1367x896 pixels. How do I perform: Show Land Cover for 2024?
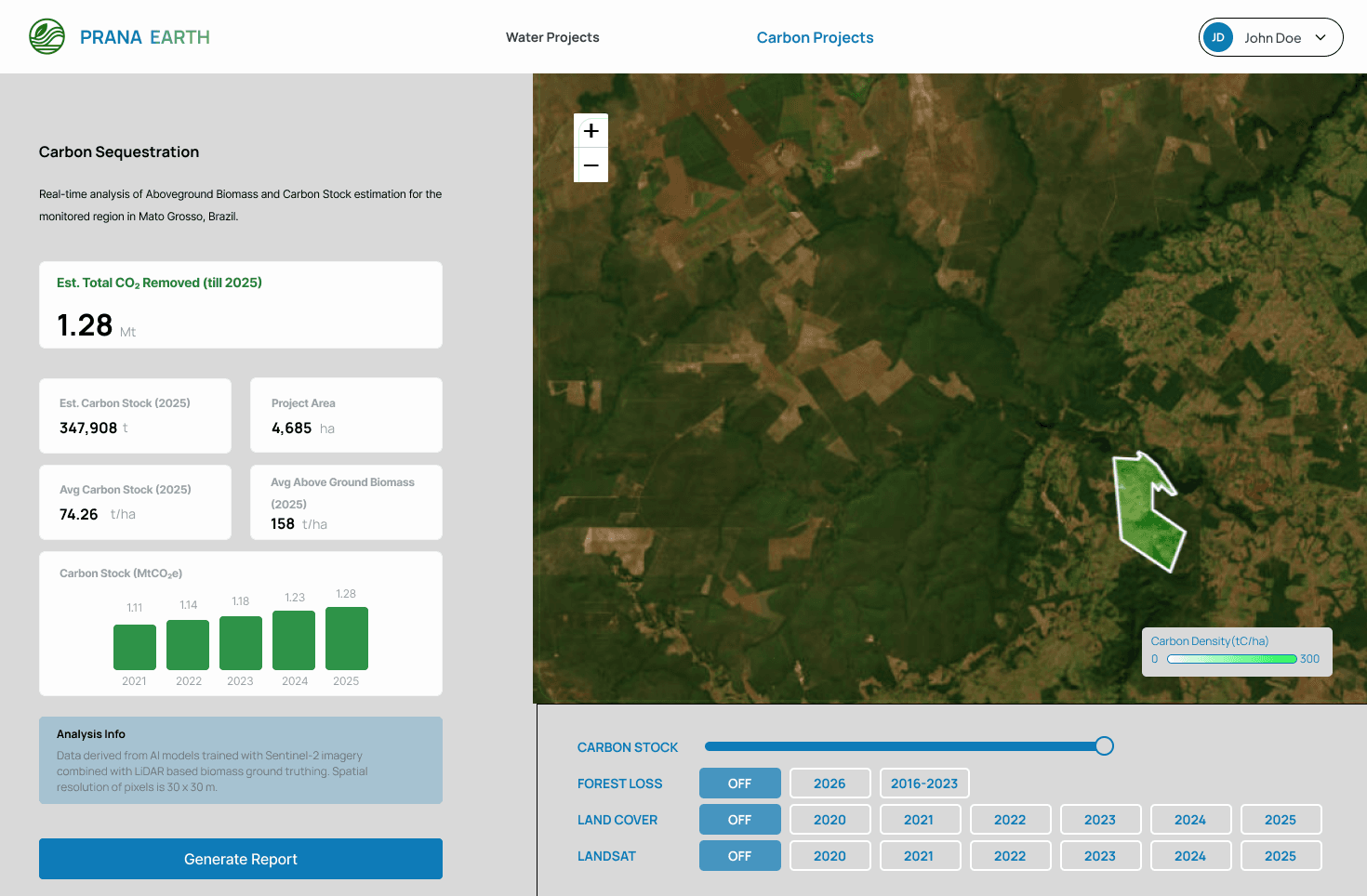pos(1190,820)
